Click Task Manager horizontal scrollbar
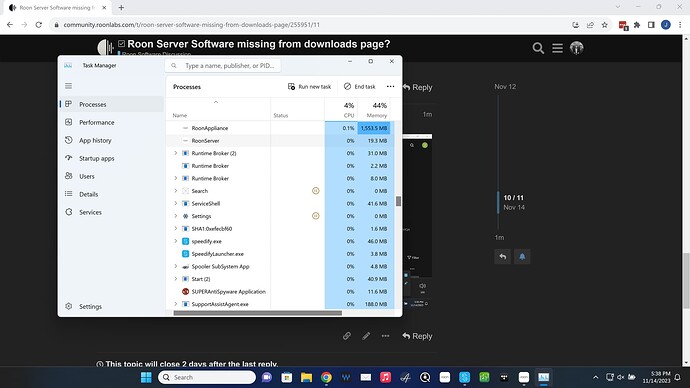This screenshot has height=388, width=690. tap(257, 313)
